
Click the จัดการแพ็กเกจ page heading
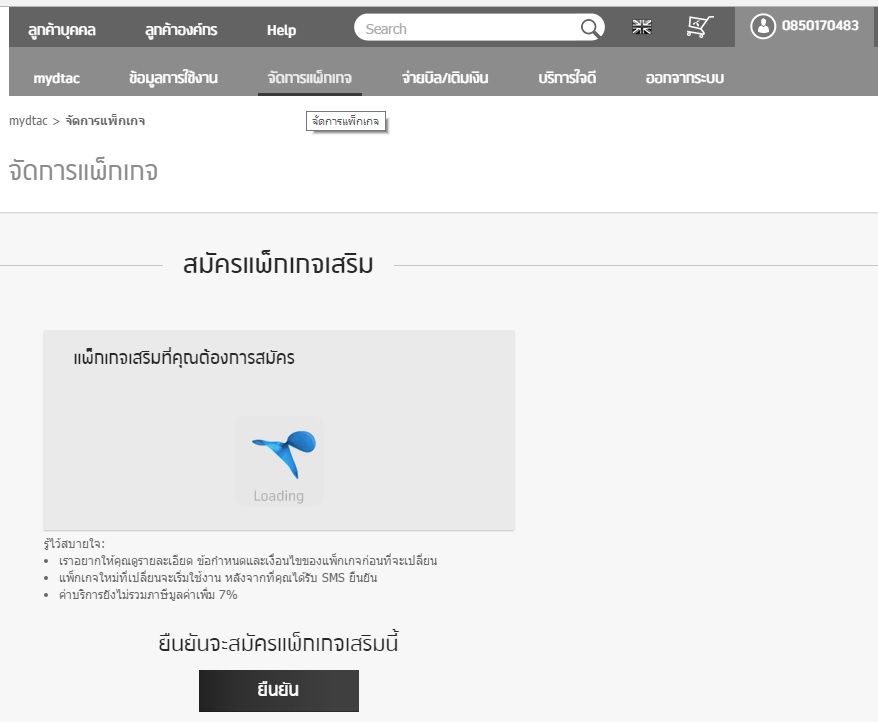(x=83, y=171)
